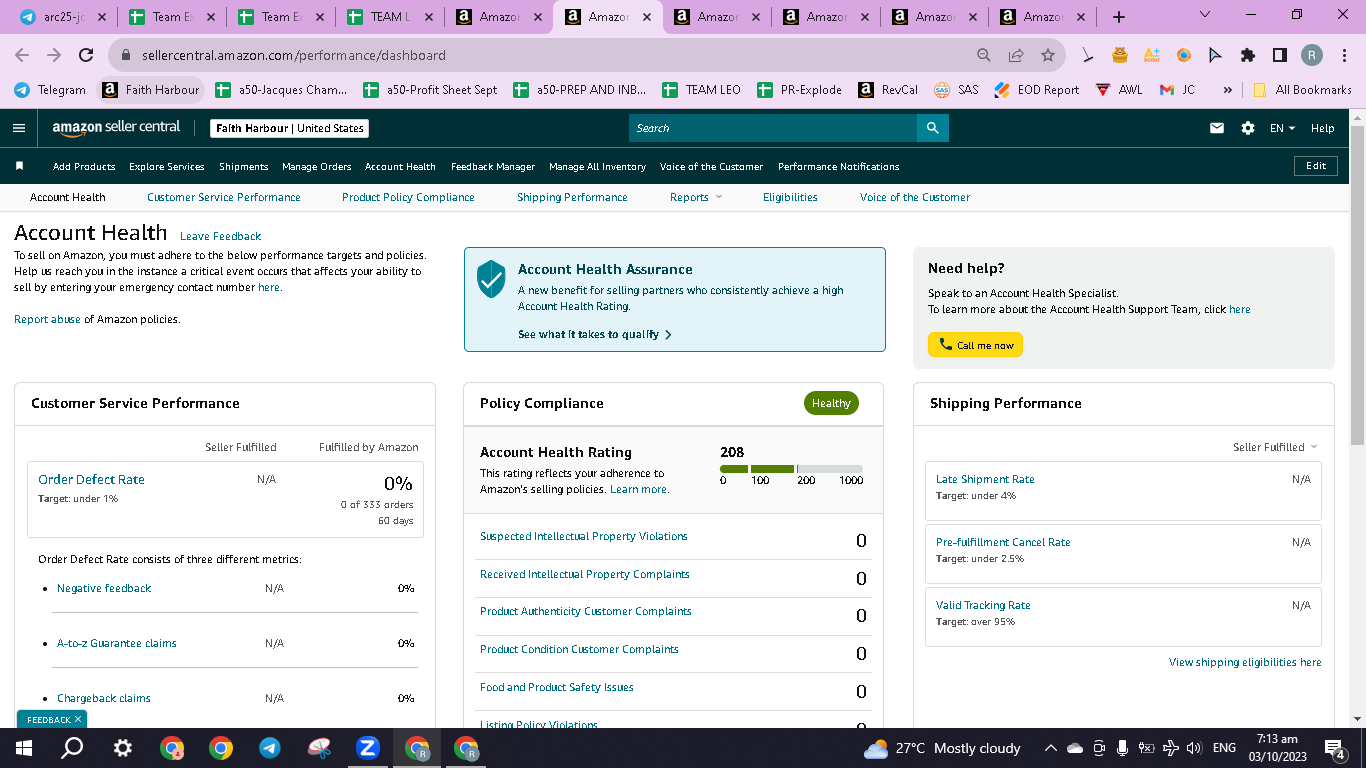
Task: Select the Eligibilities tab
Action: click(790, 197)
